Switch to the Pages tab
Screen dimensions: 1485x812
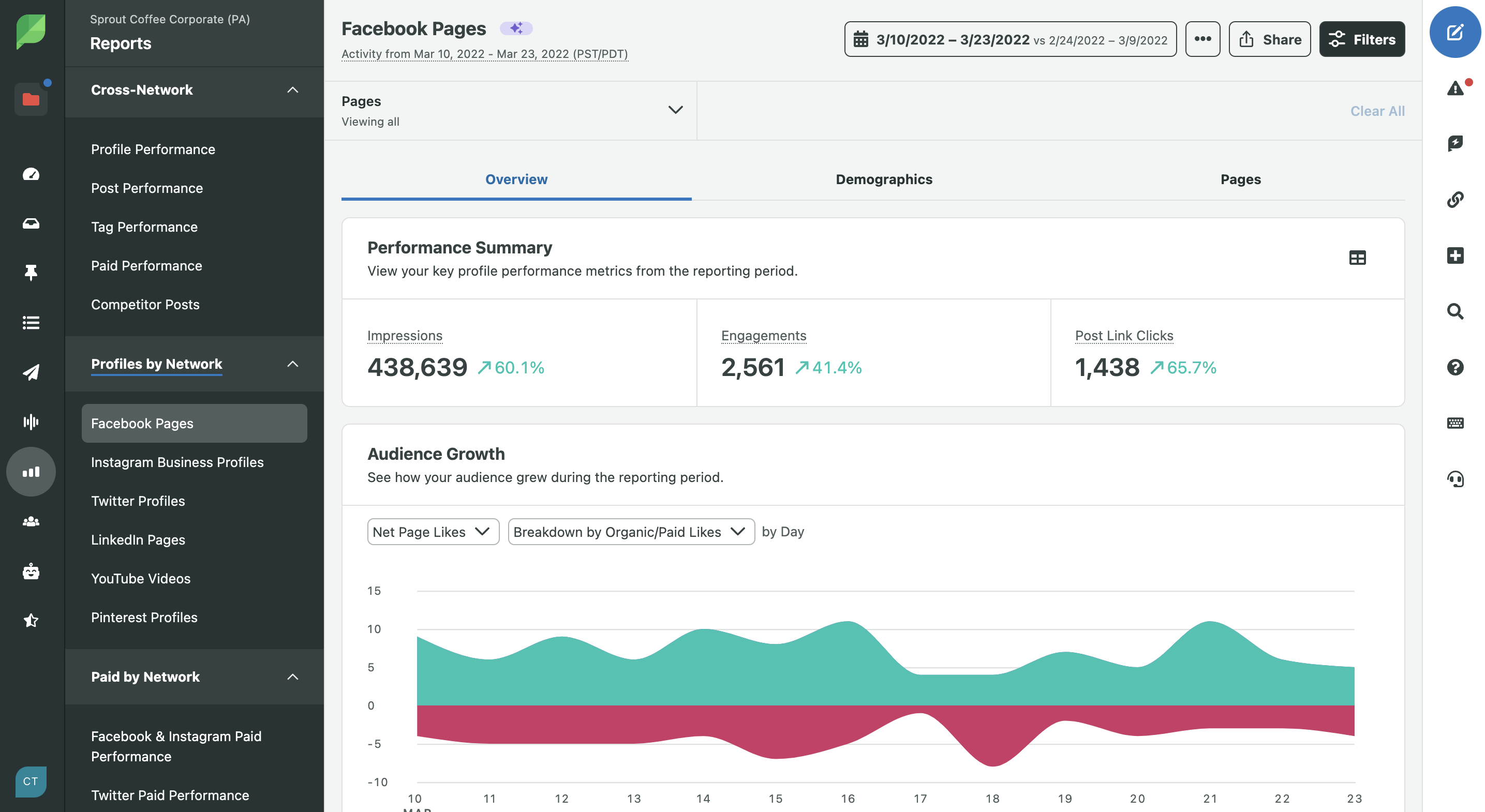pyautogui.click(x=1241, y=179)
